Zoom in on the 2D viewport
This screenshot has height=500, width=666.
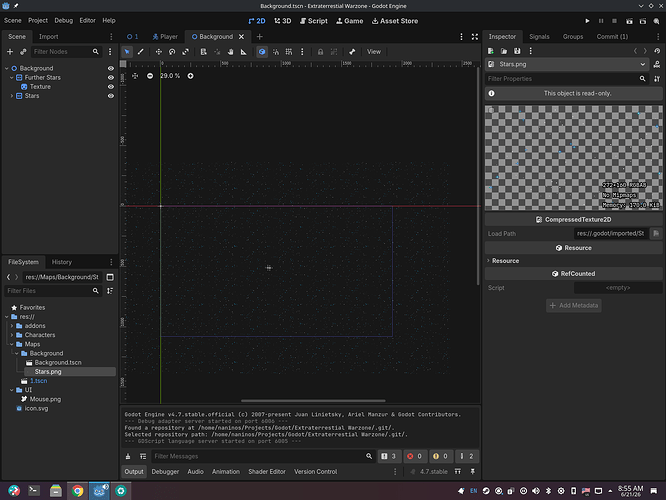click(190, 76)
